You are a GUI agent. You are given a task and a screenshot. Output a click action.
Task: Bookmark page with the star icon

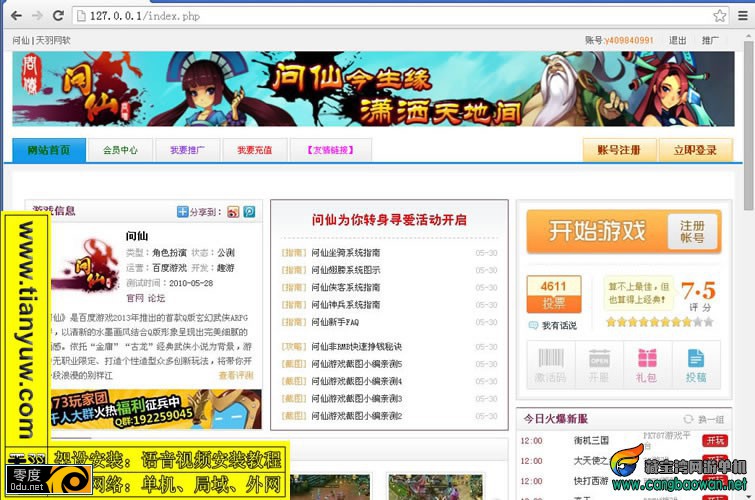(719, 16)
